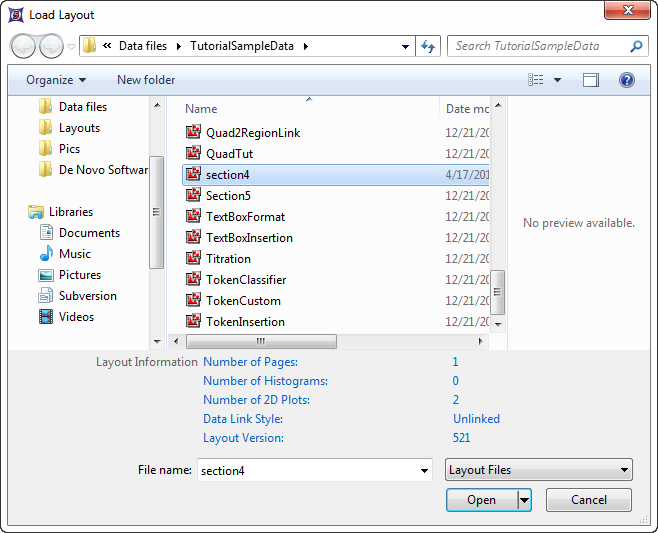The image size is (658, 533).
Task: Open the Videos library
Action: click(76, 317)
